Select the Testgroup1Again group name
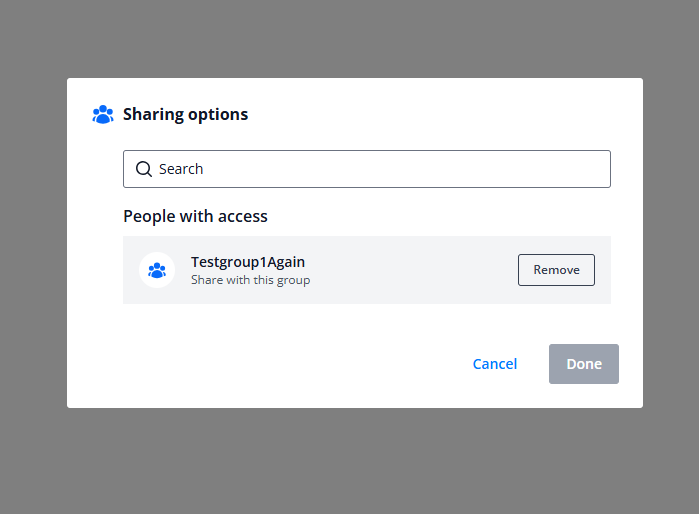The width and height of the screenshot is (699, 514). pos(248,262)
